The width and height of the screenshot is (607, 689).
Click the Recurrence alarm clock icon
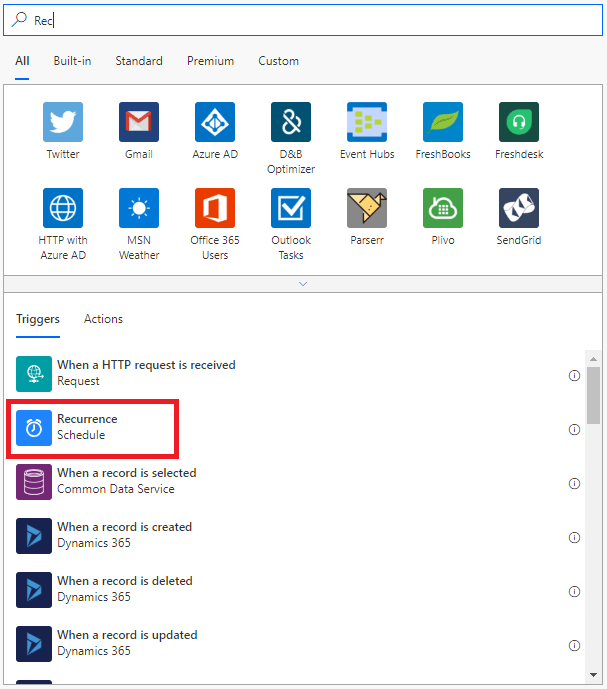[x=34, y=428]
